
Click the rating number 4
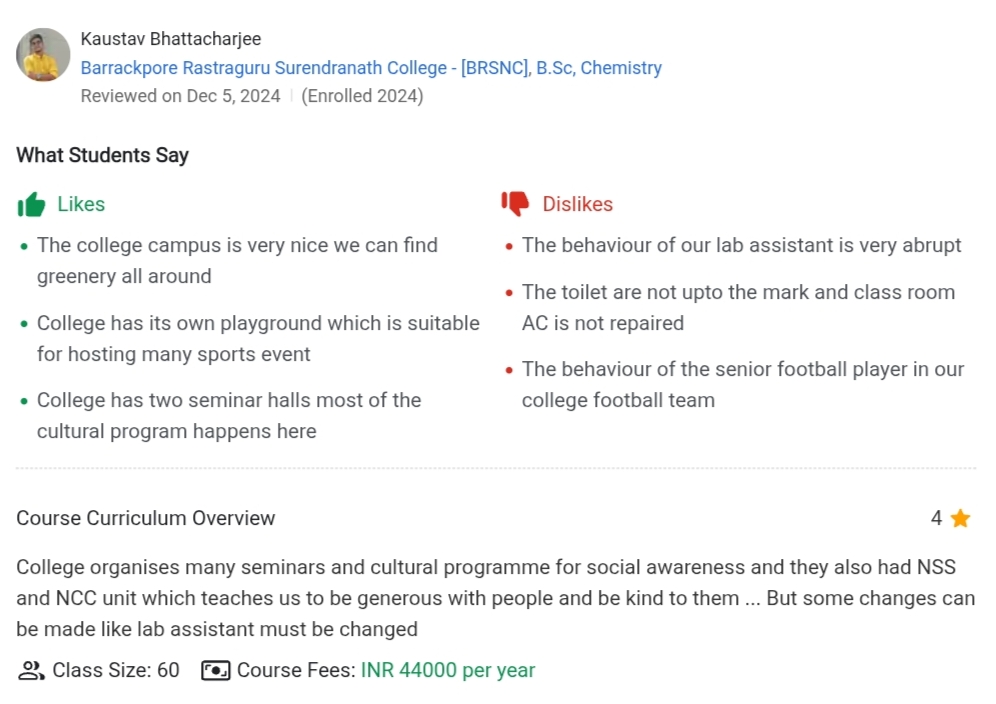coord(936,518)
